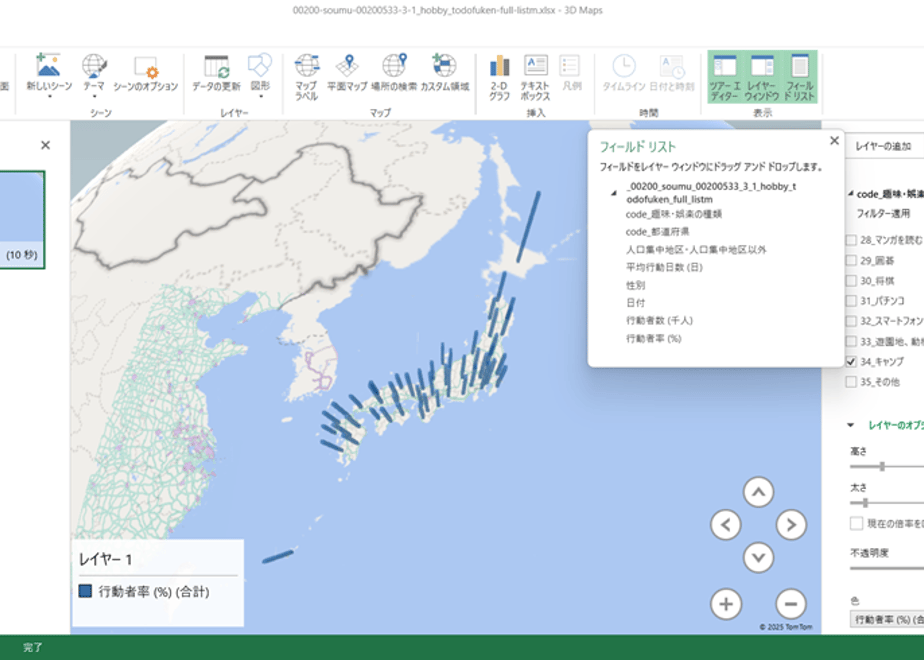
Task: Open the Themes (テーマ) icon
Action: (94, 65)
